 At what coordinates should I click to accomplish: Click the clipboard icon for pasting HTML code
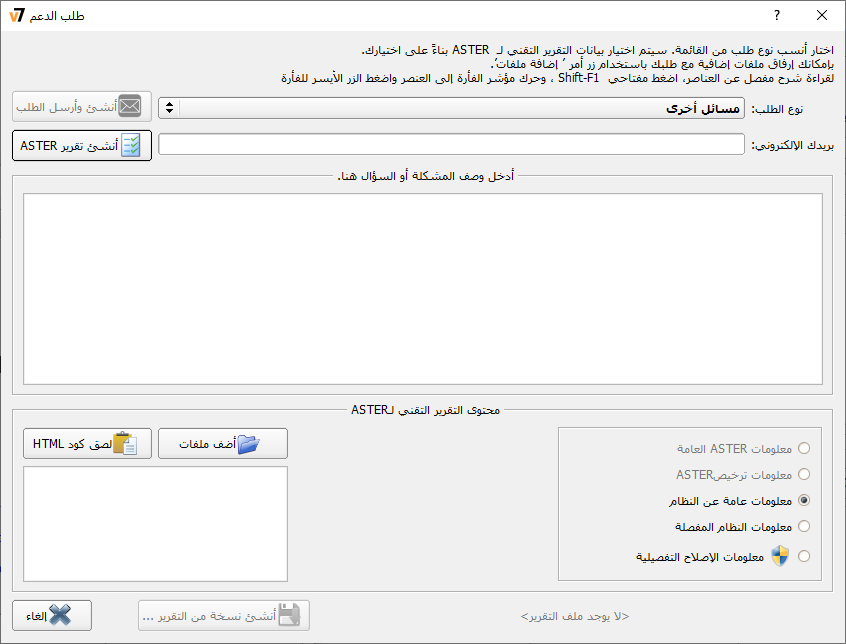125,444
